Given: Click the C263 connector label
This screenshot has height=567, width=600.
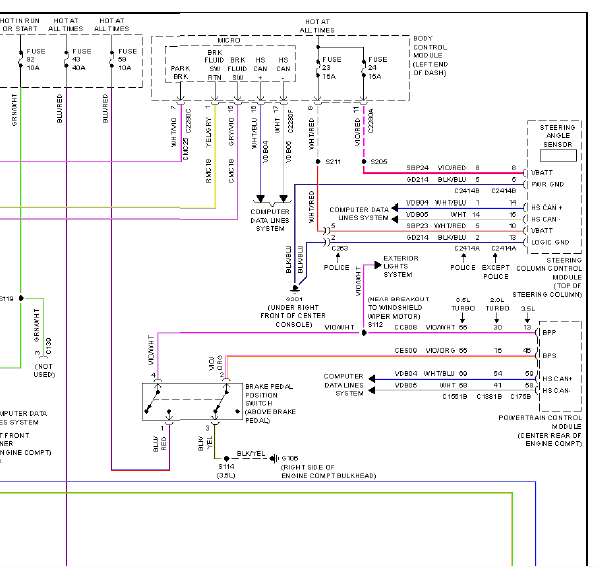Looking at the screenshot, I should pyautogui.click(x=340, y=248).
